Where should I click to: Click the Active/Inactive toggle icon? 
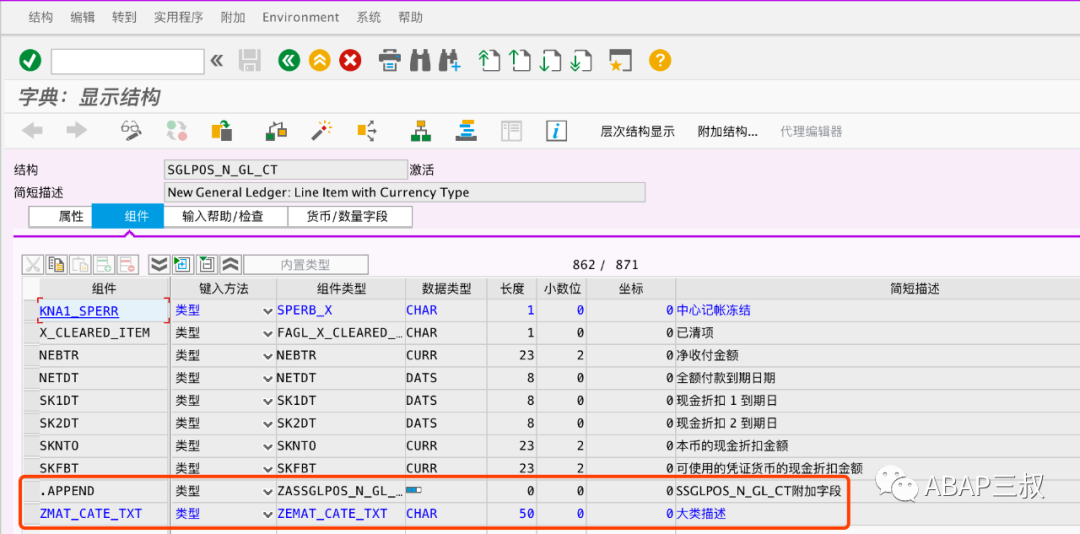tap(176, 130)
